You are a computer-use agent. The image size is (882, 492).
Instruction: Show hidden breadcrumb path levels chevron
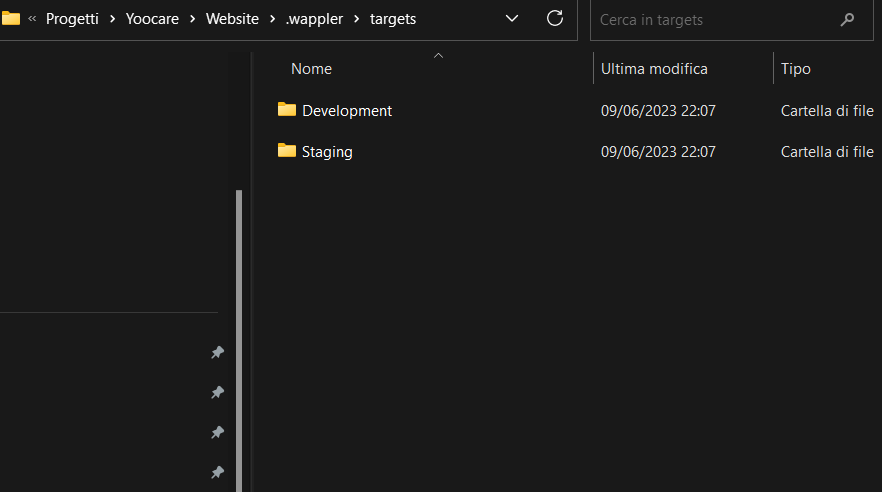click(32, 19)
